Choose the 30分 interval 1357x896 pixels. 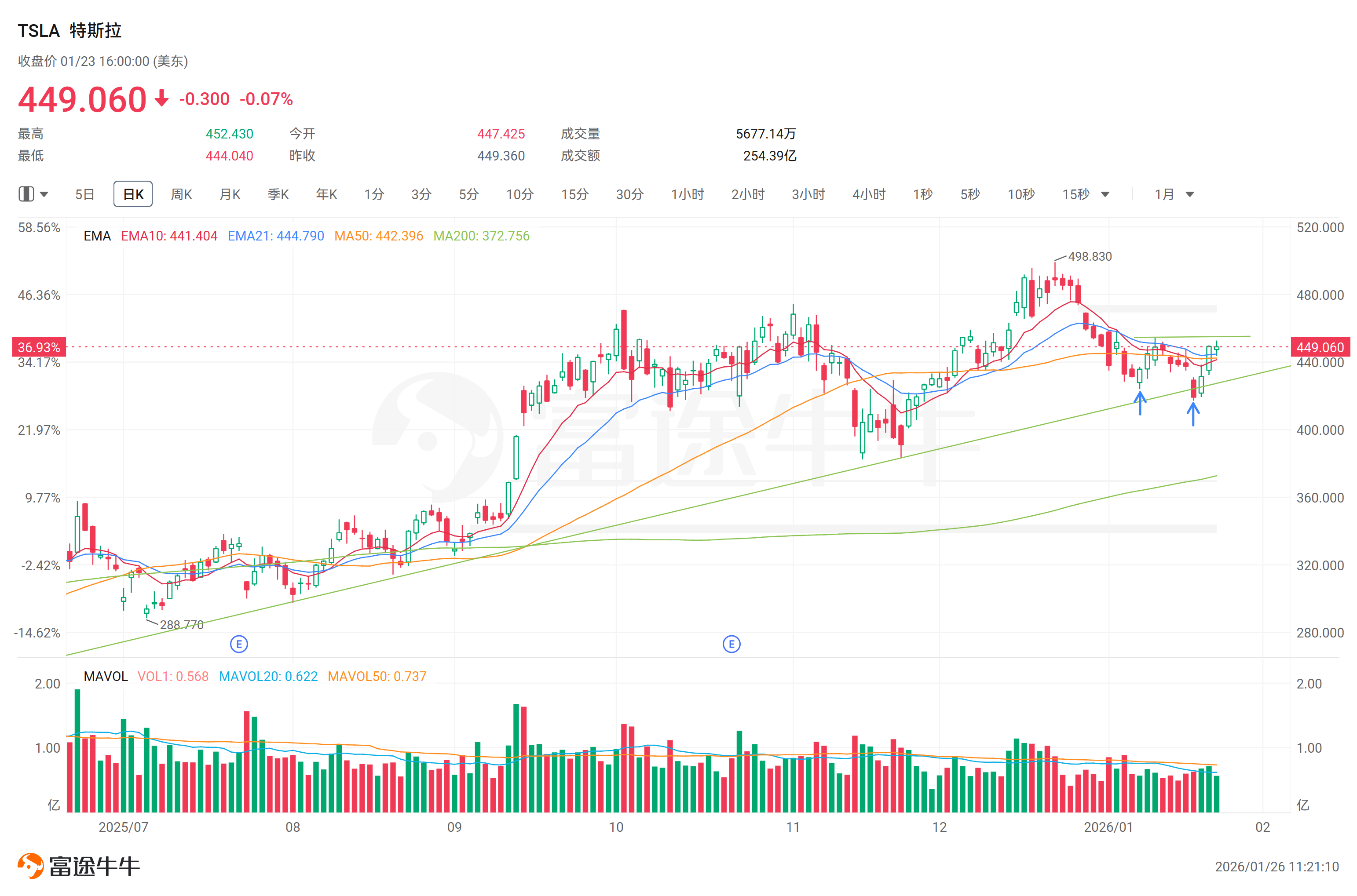point(629,194)
